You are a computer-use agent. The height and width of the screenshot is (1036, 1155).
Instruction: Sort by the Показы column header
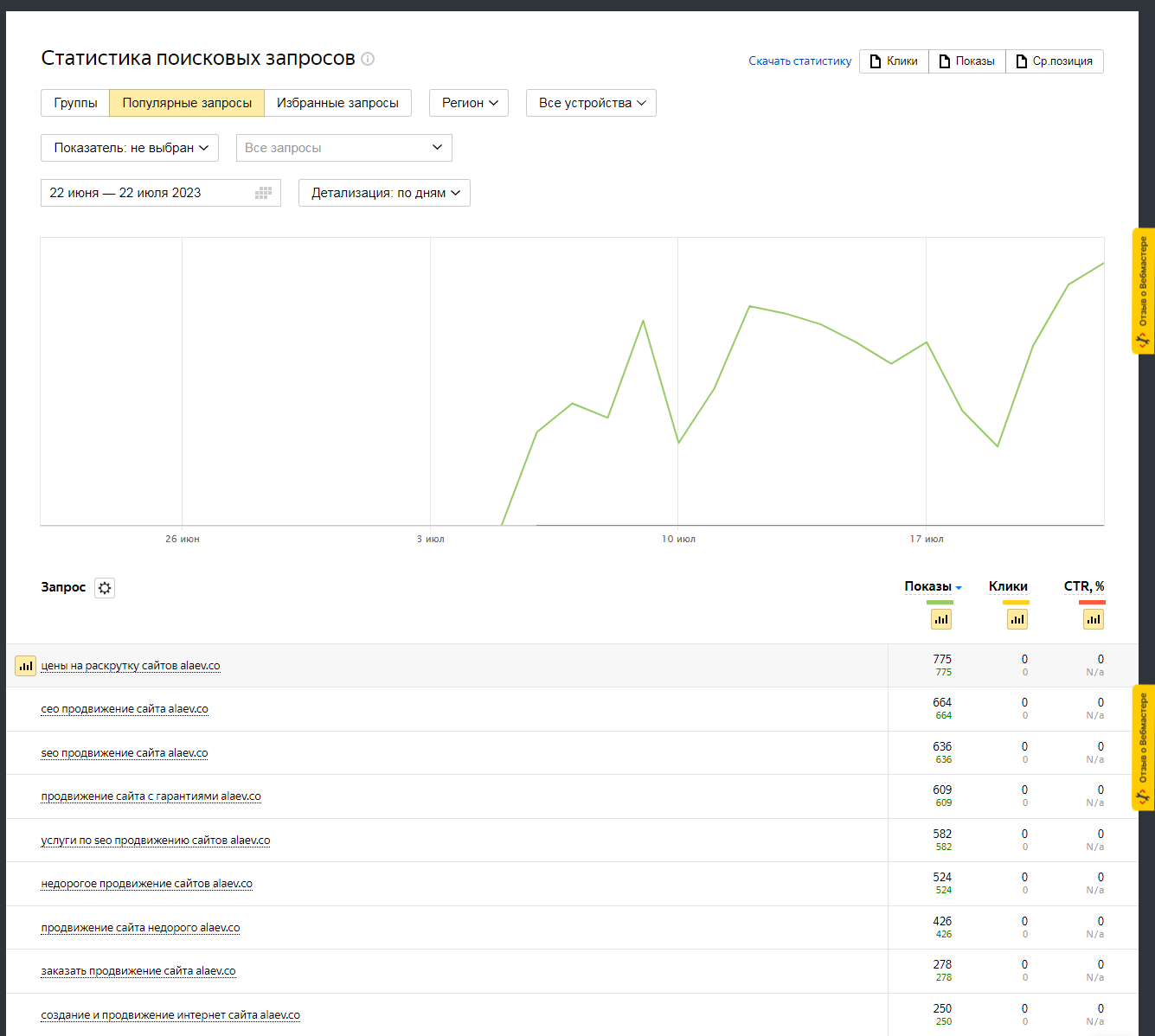click(x=928, y=586)
